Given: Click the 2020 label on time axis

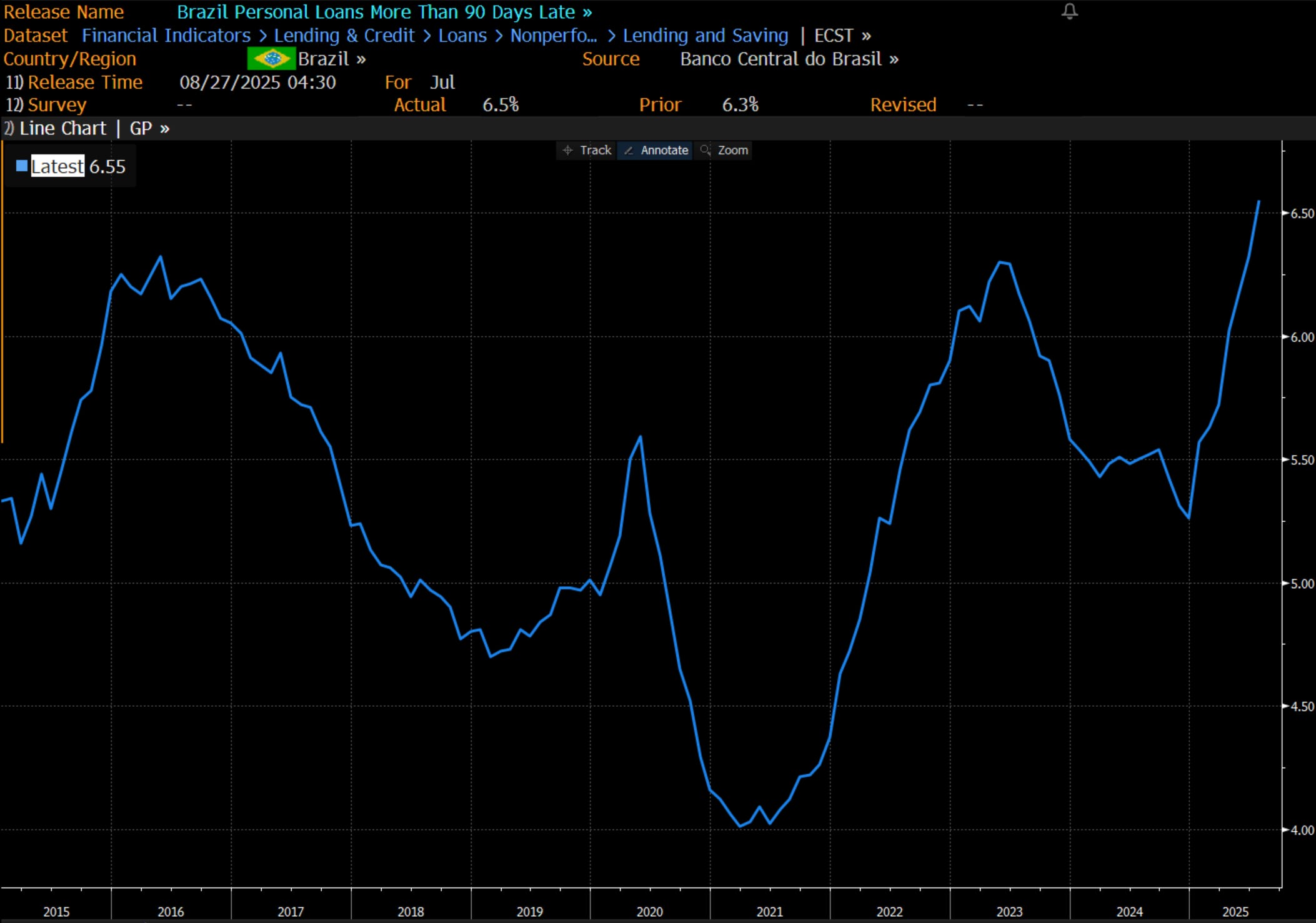Looking at the screenshot, I should point(649,911).
